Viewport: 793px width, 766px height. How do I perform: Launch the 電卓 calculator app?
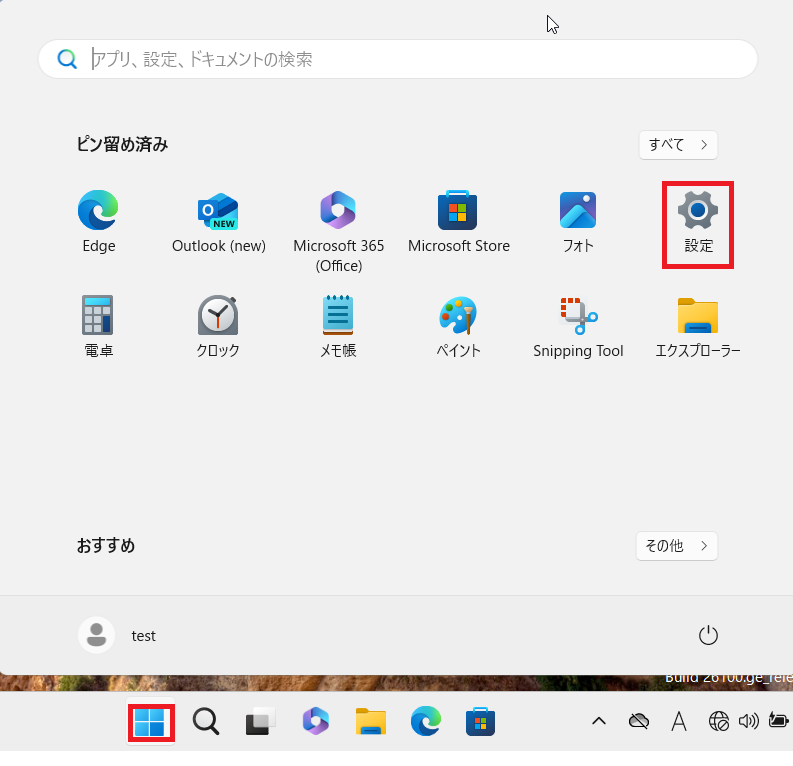(98, 327)
